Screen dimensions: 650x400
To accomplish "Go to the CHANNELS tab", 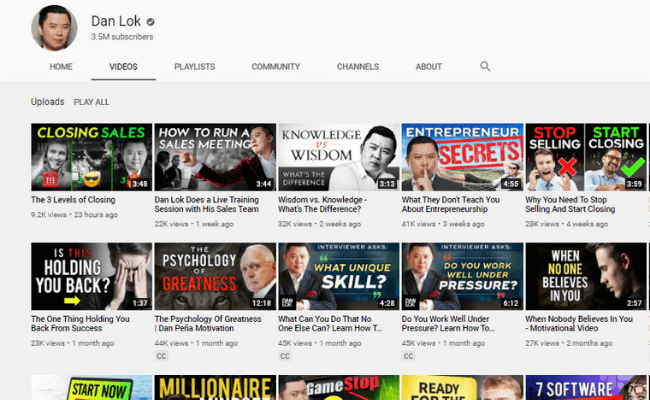I will pos(358,67).
